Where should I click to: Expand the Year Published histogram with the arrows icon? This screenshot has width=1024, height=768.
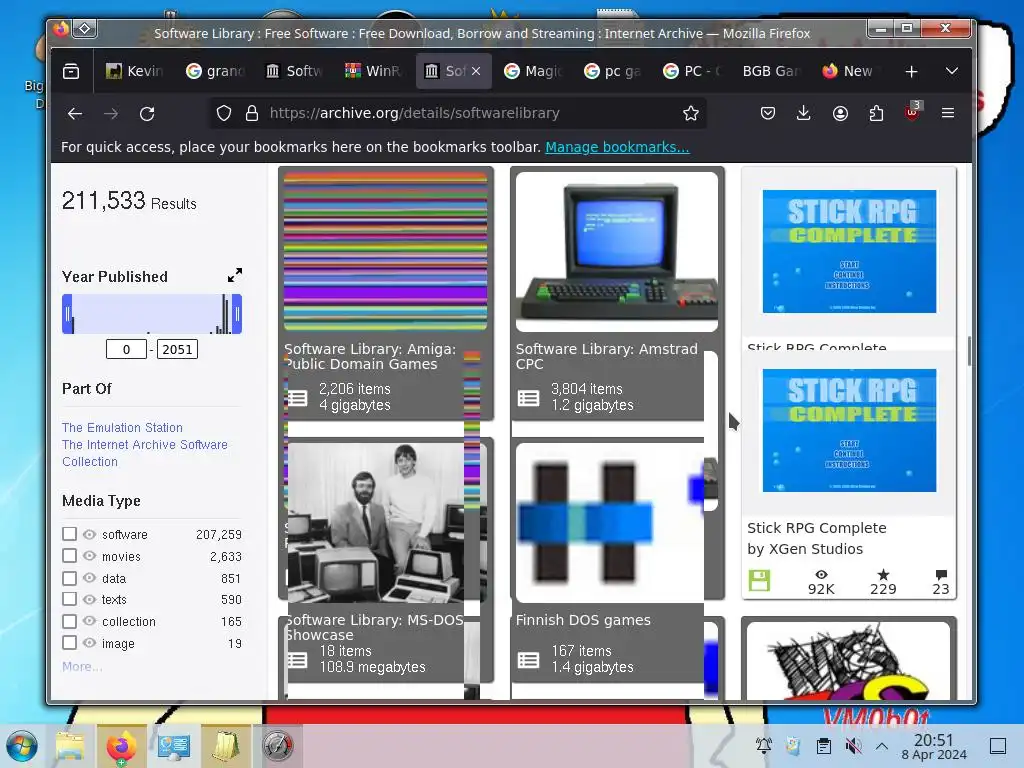tap(235, 276)
